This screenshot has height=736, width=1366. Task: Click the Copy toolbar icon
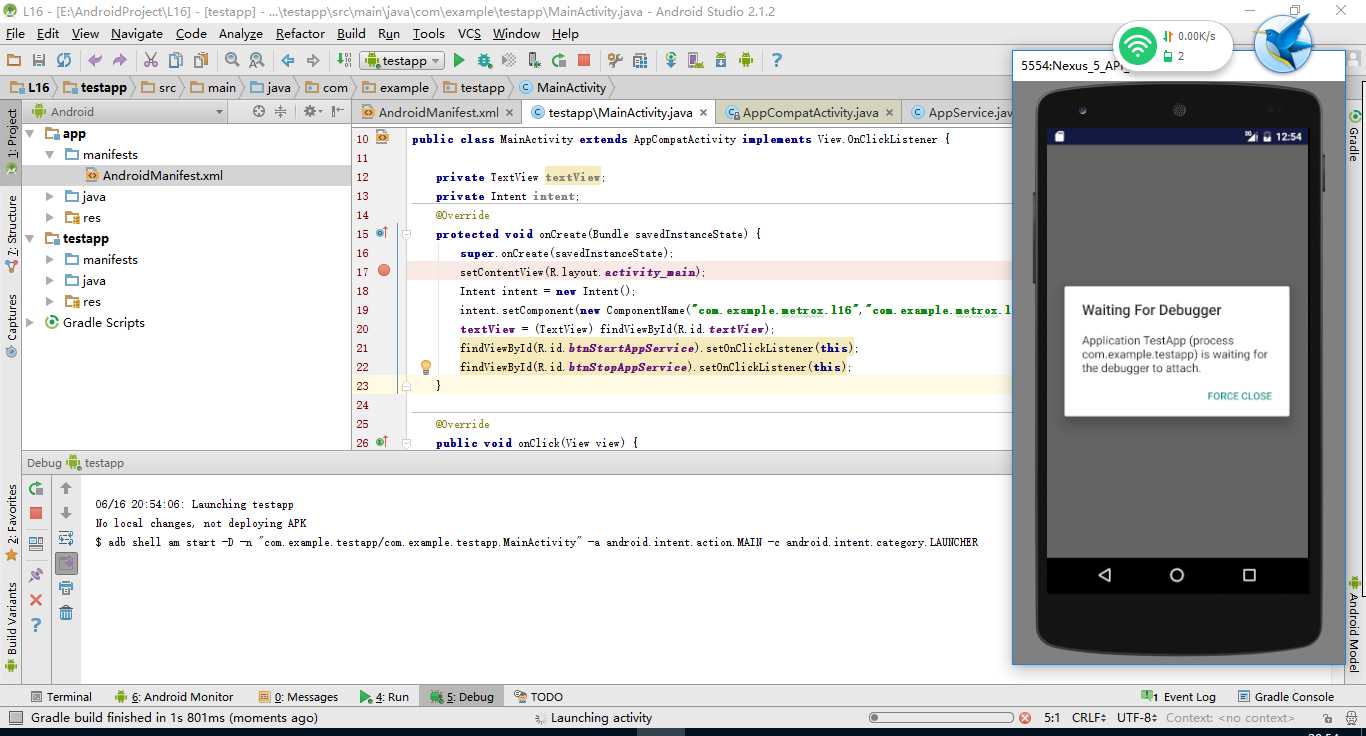coord(175,60)
